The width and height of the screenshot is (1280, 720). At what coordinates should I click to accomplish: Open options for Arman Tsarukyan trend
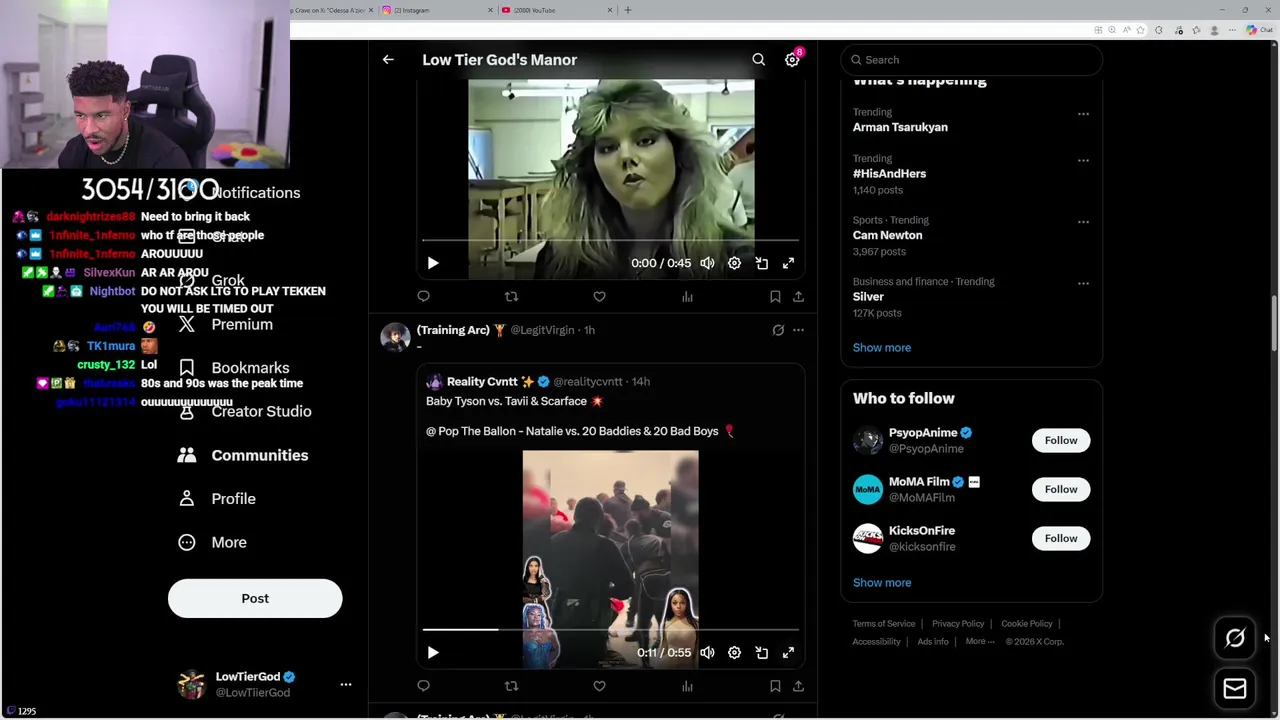click(1083, 114)
